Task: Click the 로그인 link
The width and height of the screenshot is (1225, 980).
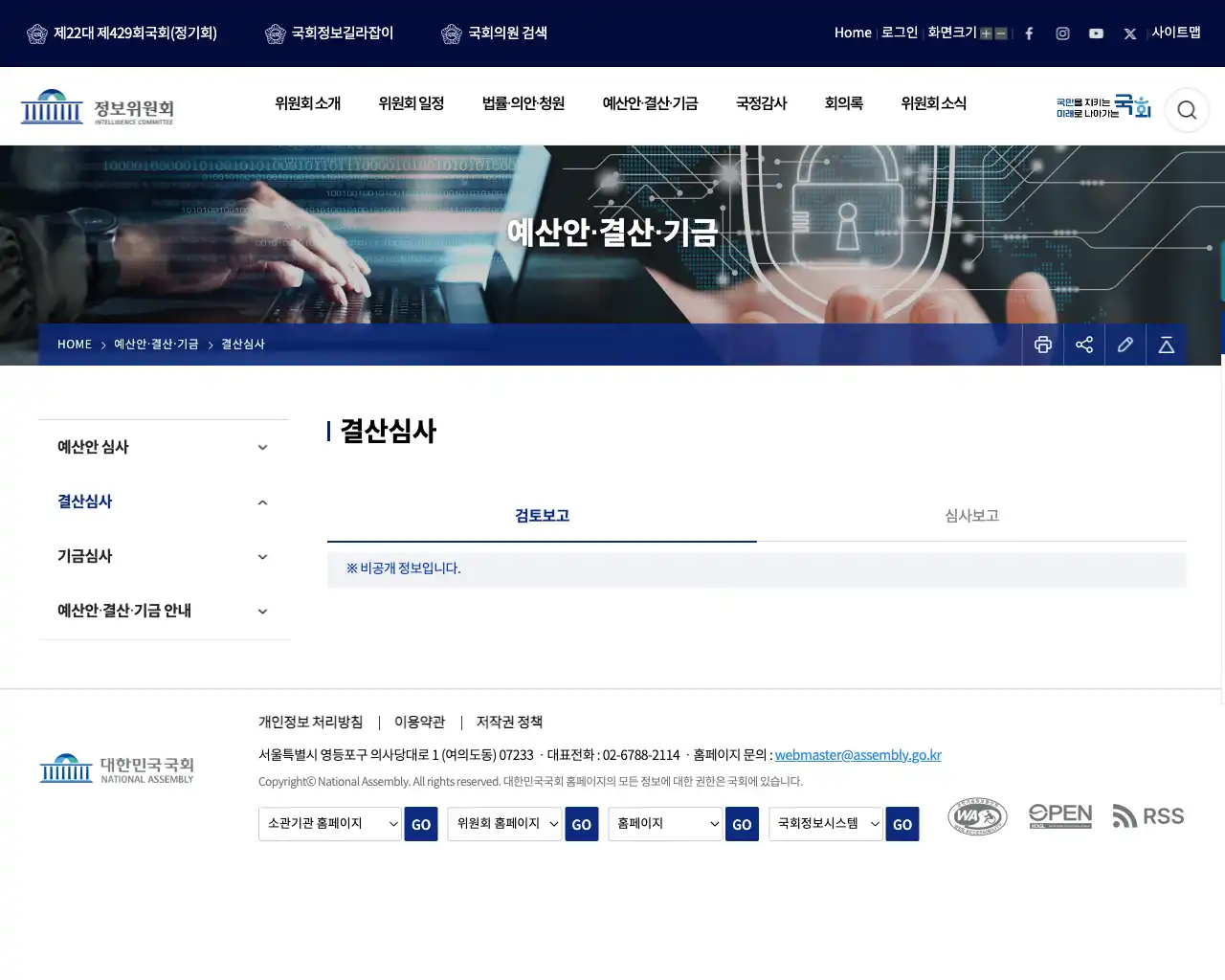Action: 900,33
